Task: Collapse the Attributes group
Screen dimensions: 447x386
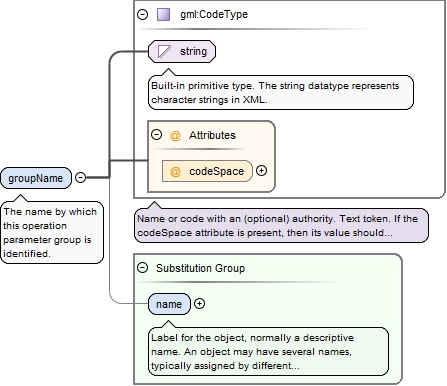Action: point(156,135)
